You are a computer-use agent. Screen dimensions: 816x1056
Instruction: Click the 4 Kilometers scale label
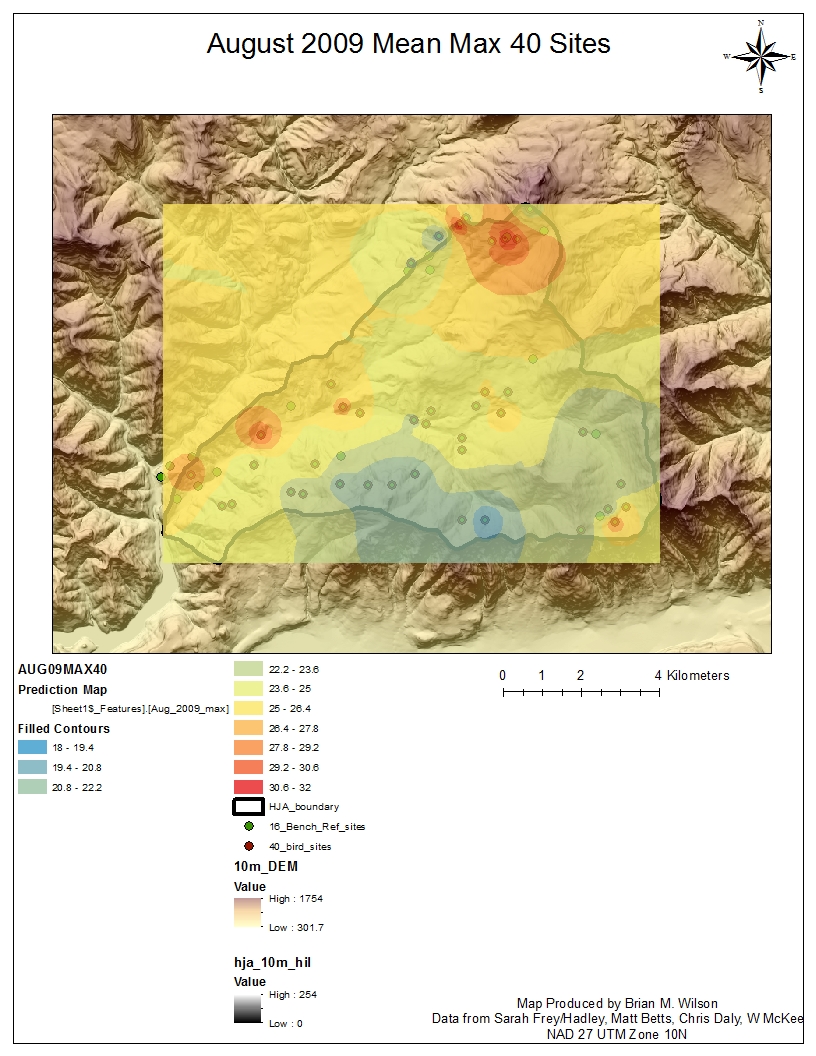[692, 675]
